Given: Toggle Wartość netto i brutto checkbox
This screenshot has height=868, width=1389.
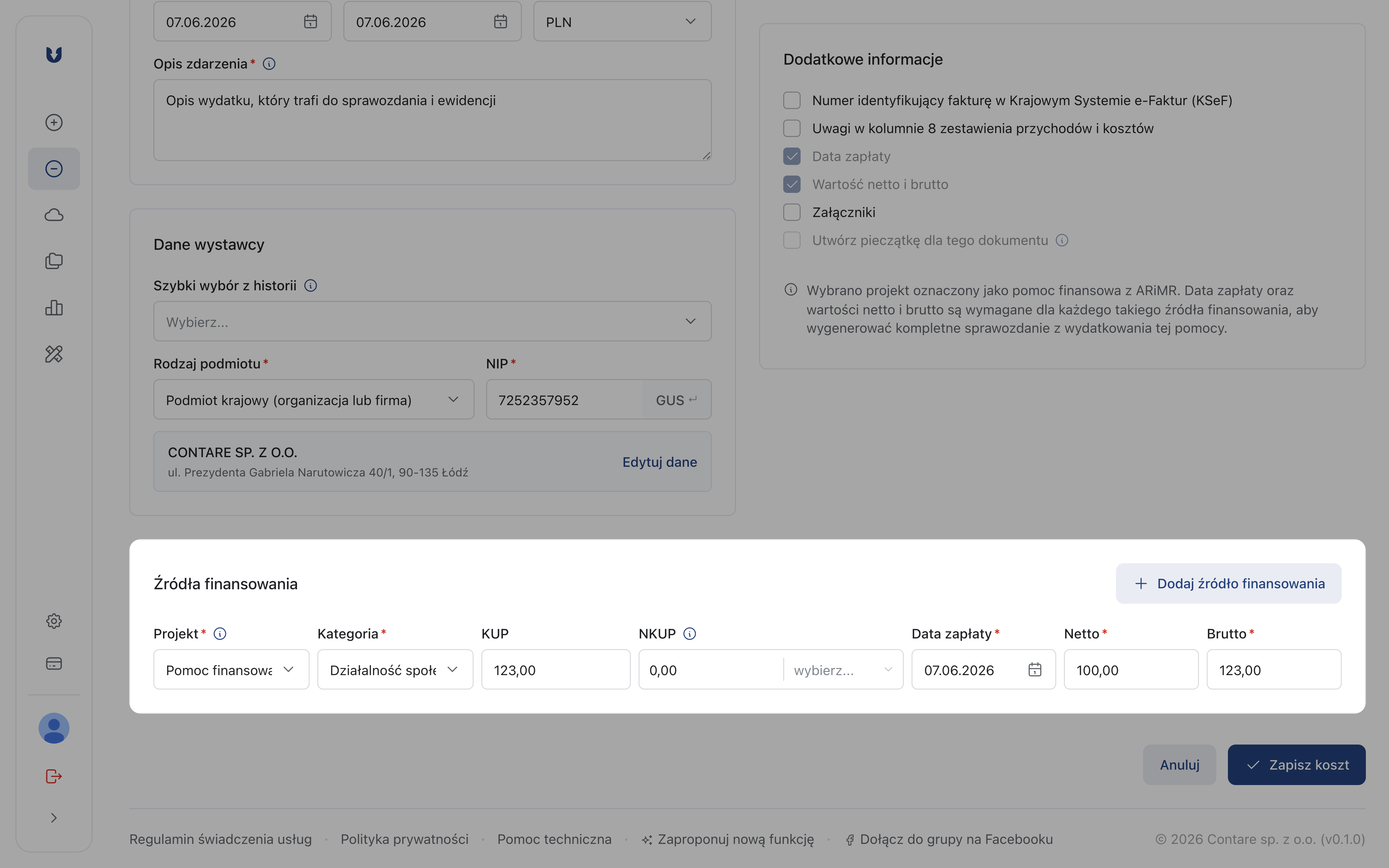Looking at the screenshot, I should (792, 184).
